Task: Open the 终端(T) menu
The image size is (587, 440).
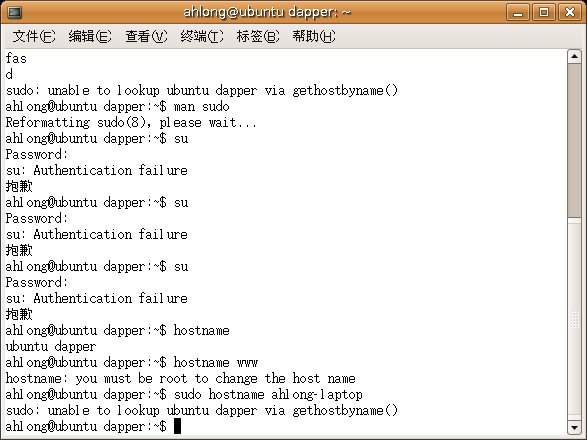Action: 202,36
